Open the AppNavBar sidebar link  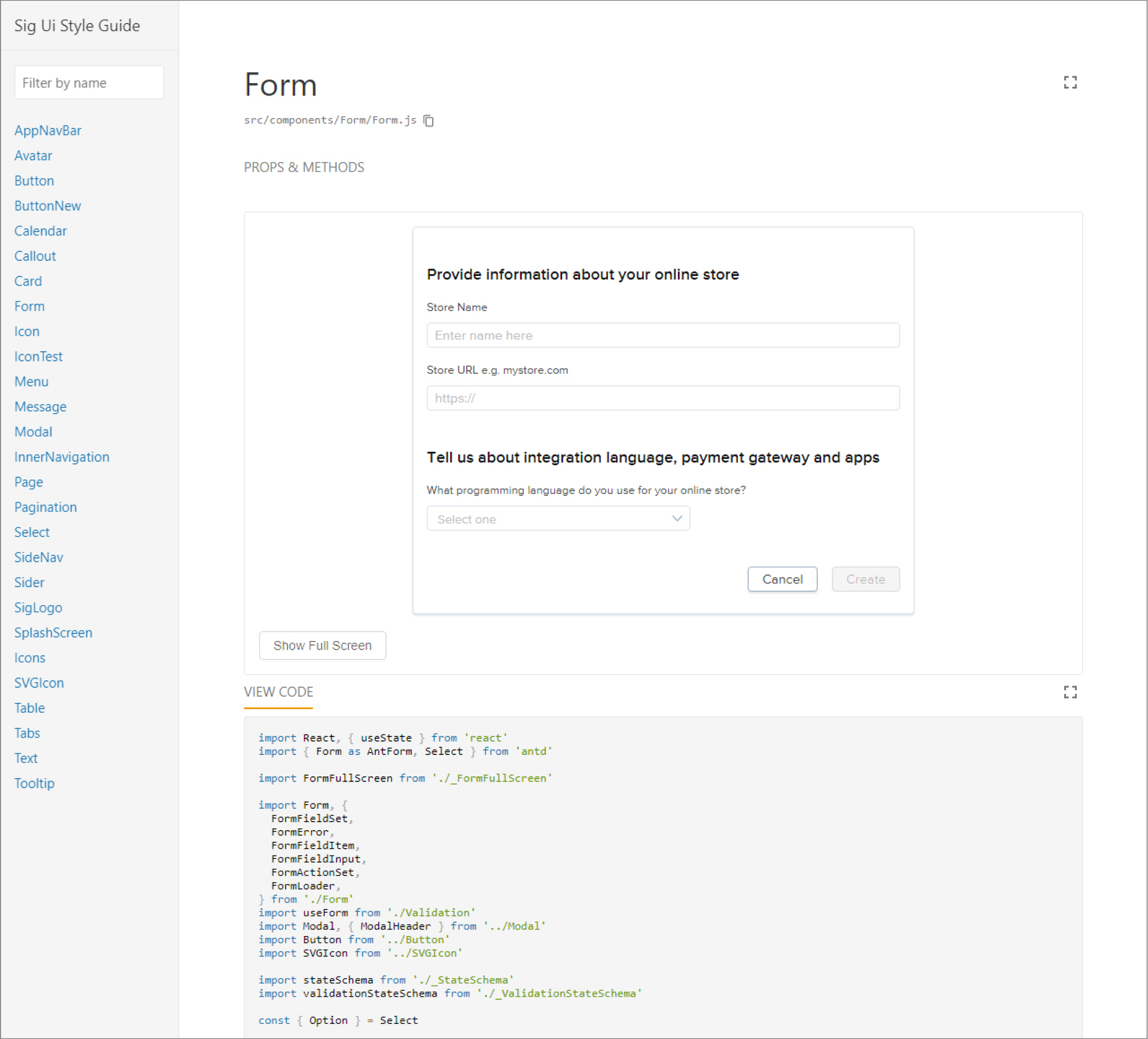coord(48,131)
